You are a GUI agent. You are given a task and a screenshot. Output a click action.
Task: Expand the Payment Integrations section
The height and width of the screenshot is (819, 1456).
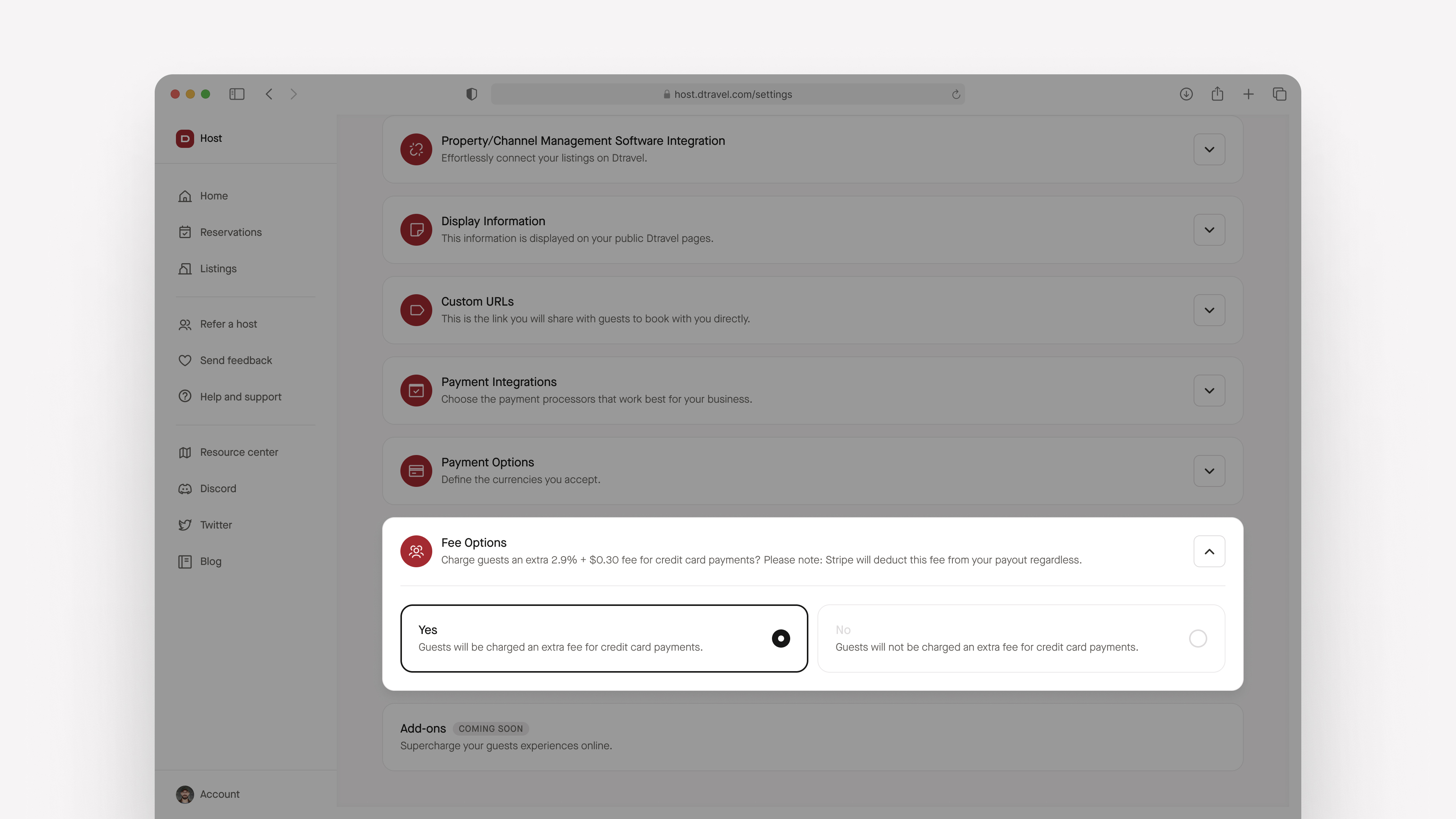(x=1209, y=391)
